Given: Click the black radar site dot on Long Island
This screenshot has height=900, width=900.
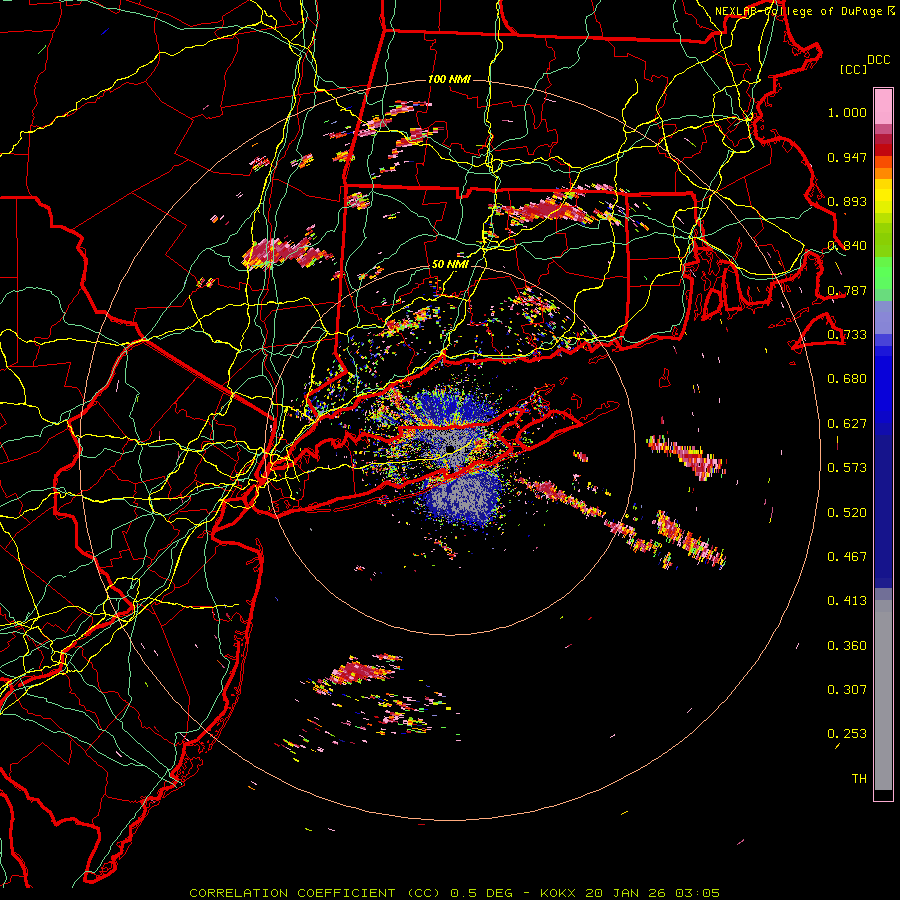Looking at the screenshot, I should coord(450,449).
